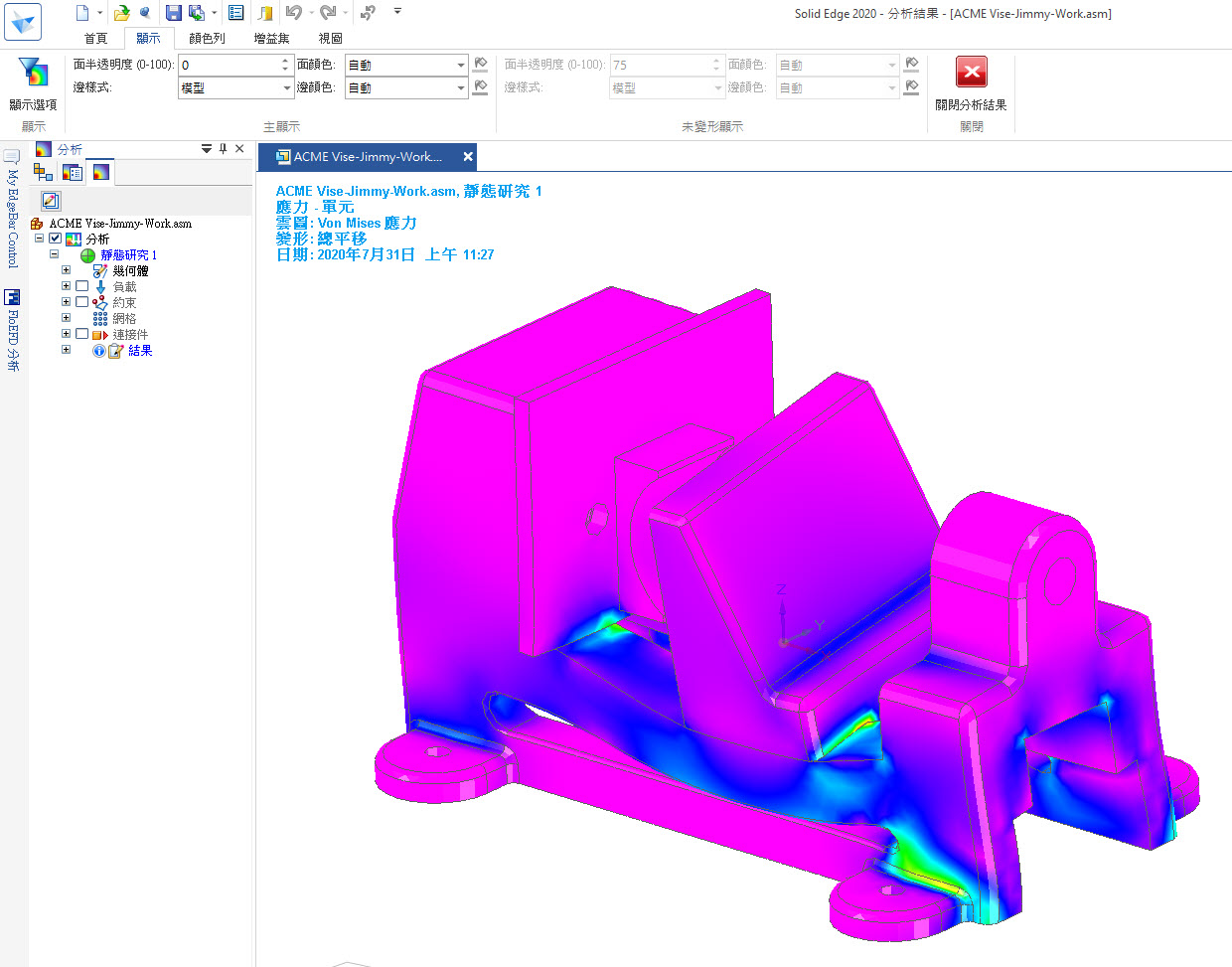The image size is (1232, 967).
Task: Open the 首頁 home ribbon tab
Action: 95,39
